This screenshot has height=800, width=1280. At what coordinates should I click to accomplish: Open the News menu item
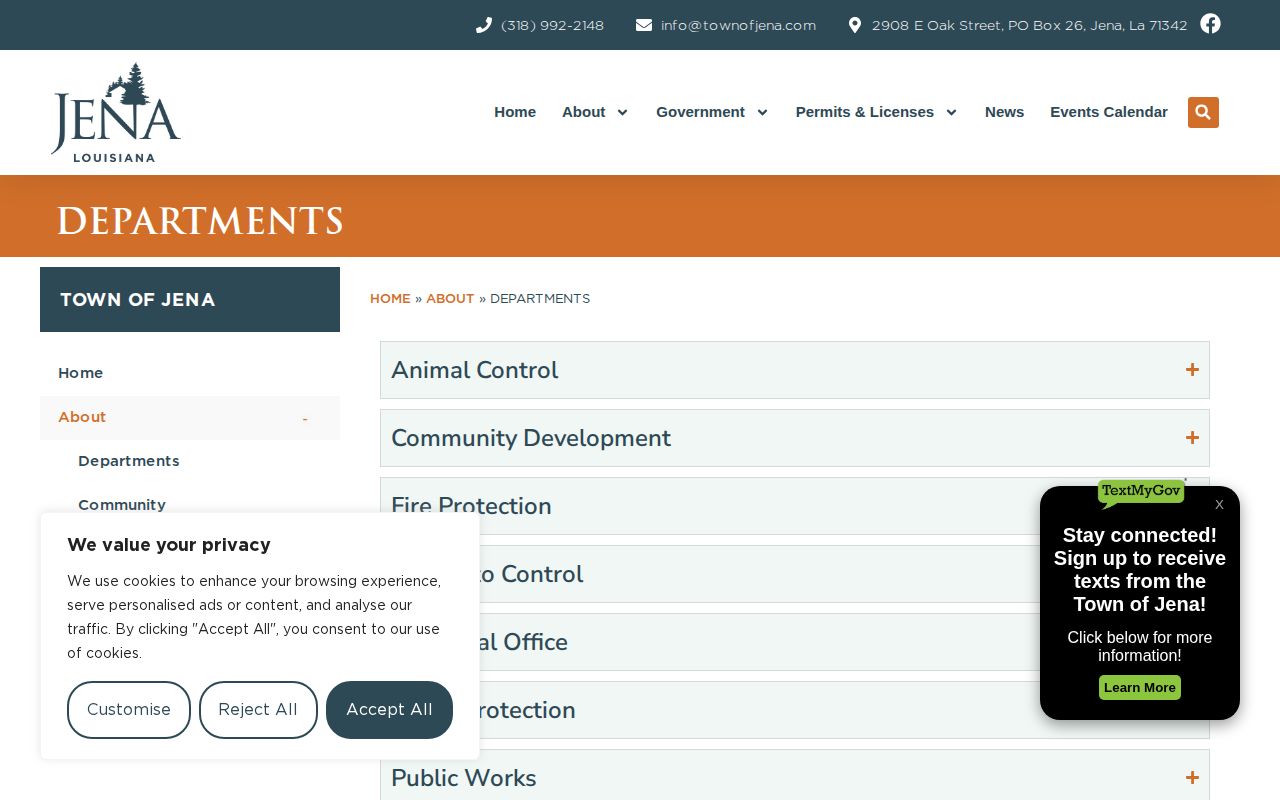tap(1004, 112)
